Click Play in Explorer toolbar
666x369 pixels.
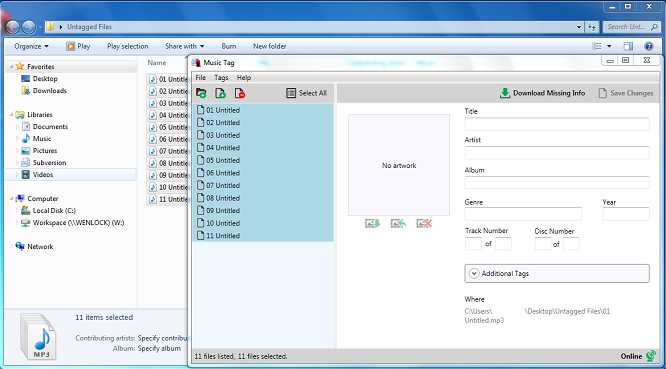pos(78,46)
